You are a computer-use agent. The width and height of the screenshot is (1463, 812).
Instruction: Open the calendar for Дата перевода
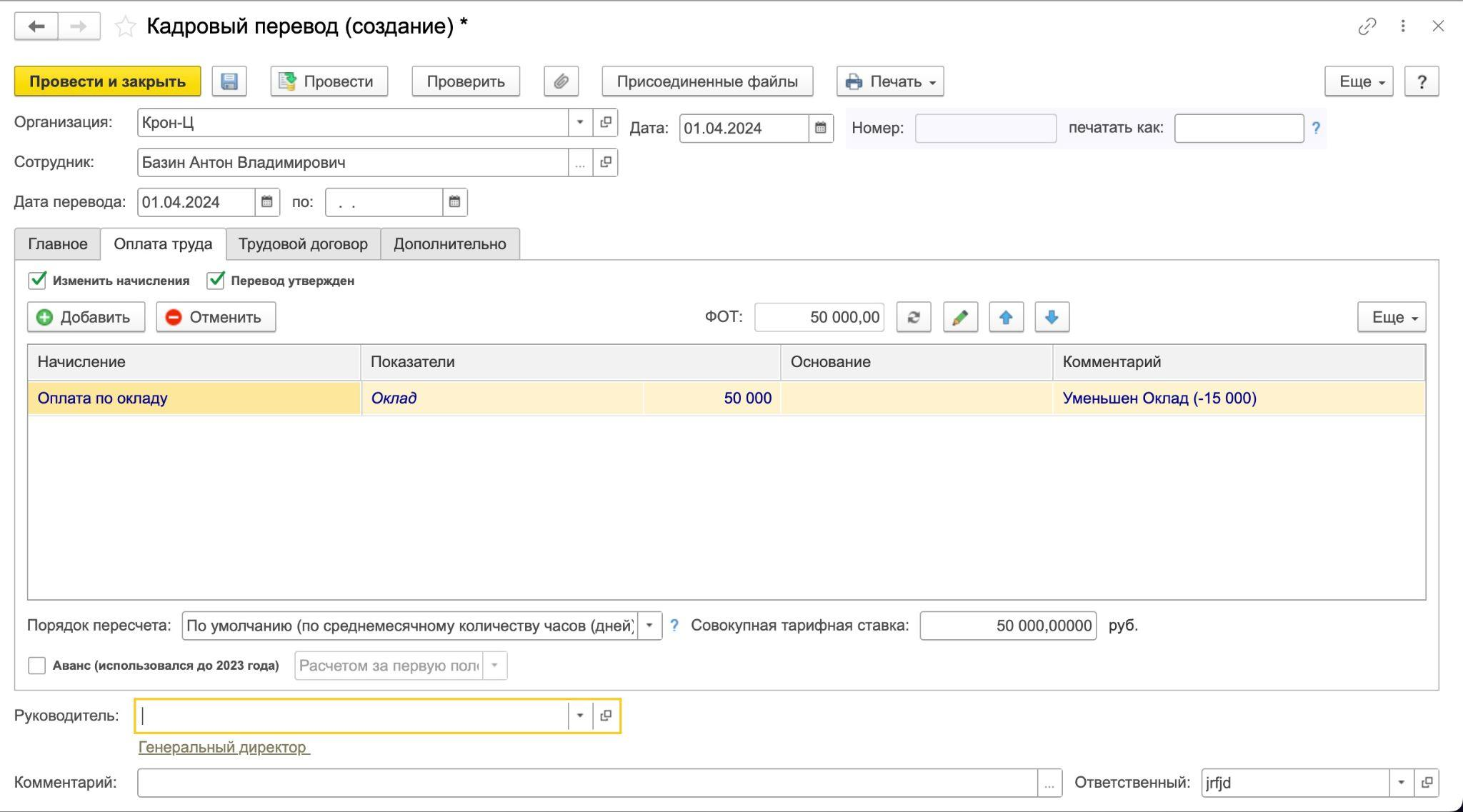(266, 202)
